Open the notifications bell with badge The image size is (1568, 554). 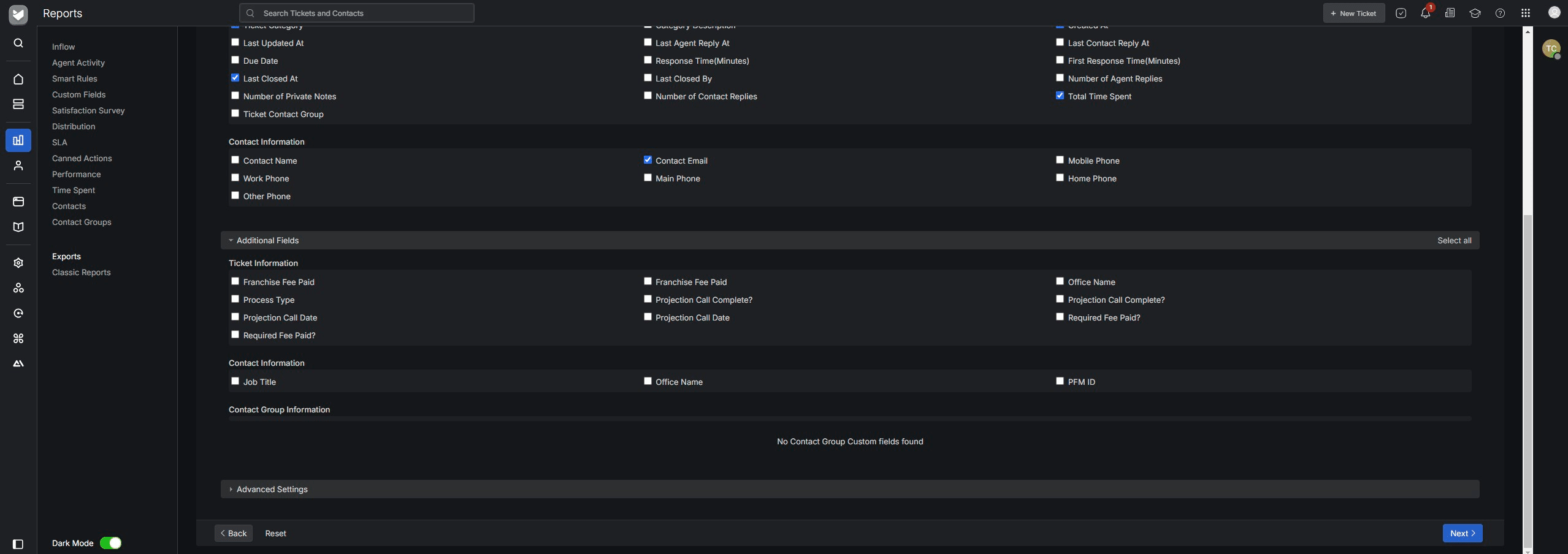(x=1425, y=12)
